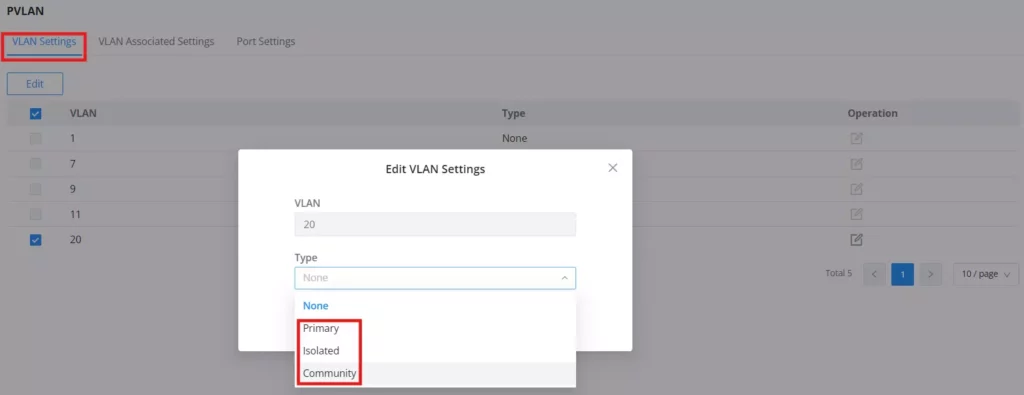The height and width of the screenshot is (395, 1024).
Task: Click the Edit button above the table
Action: 35,84
